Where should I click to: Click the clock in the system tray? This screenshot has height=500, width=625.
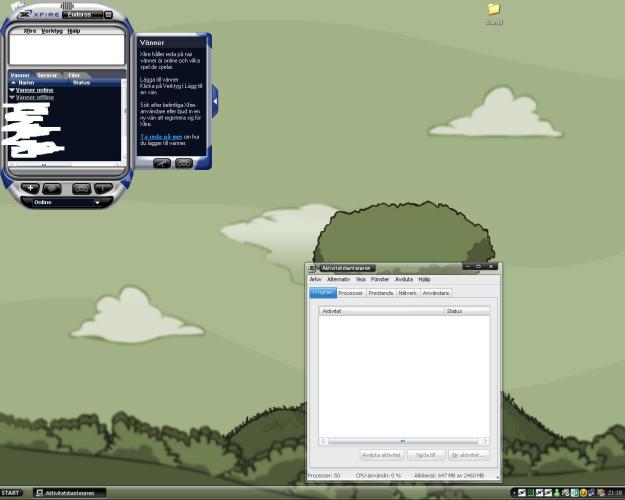[x=611, y=493]
